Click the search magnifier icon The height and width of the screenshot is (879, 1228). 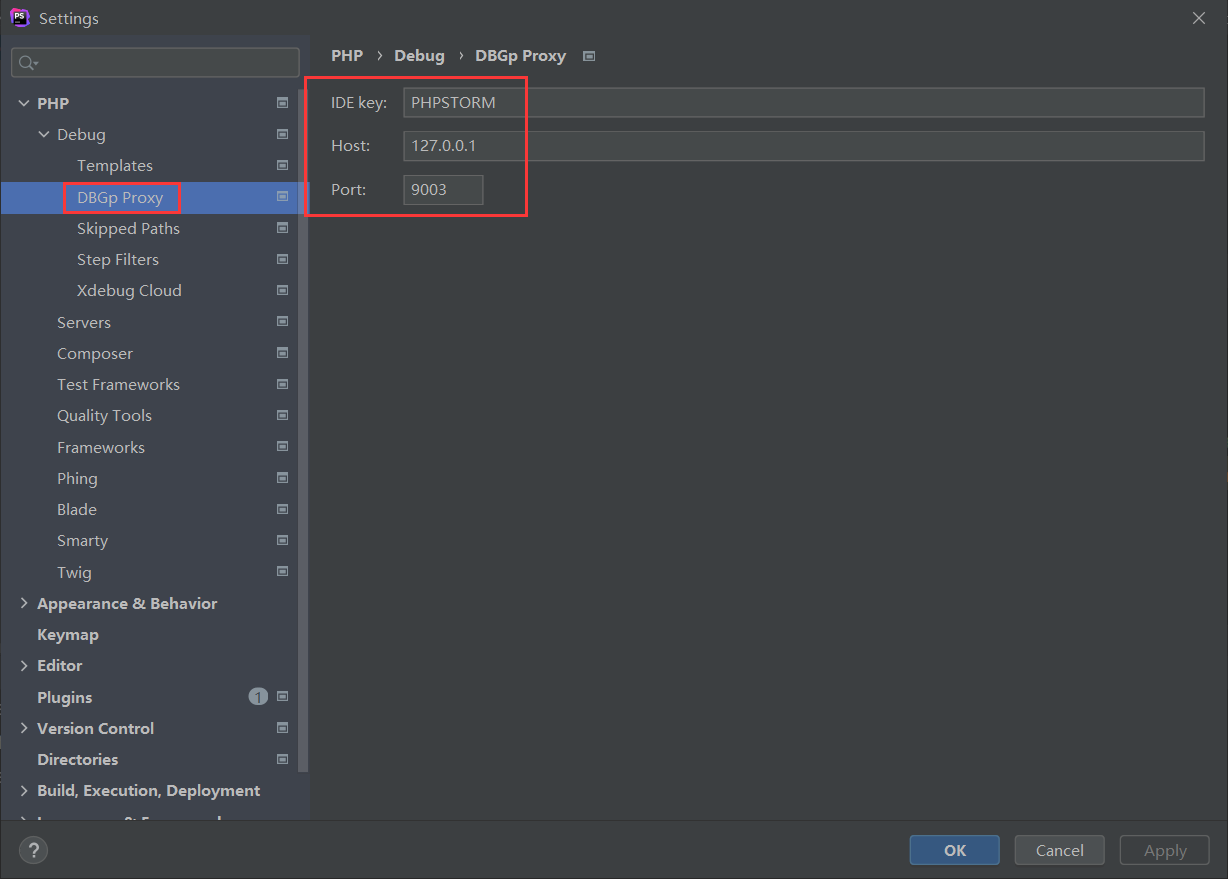click(x=27, y=62)
